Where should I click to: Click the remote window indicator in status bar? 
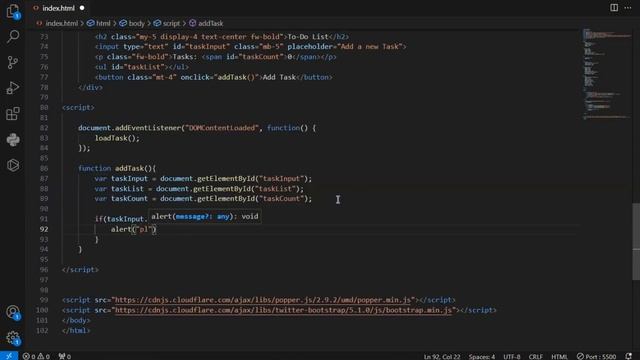pyautogui.click(x=9, y=356)
